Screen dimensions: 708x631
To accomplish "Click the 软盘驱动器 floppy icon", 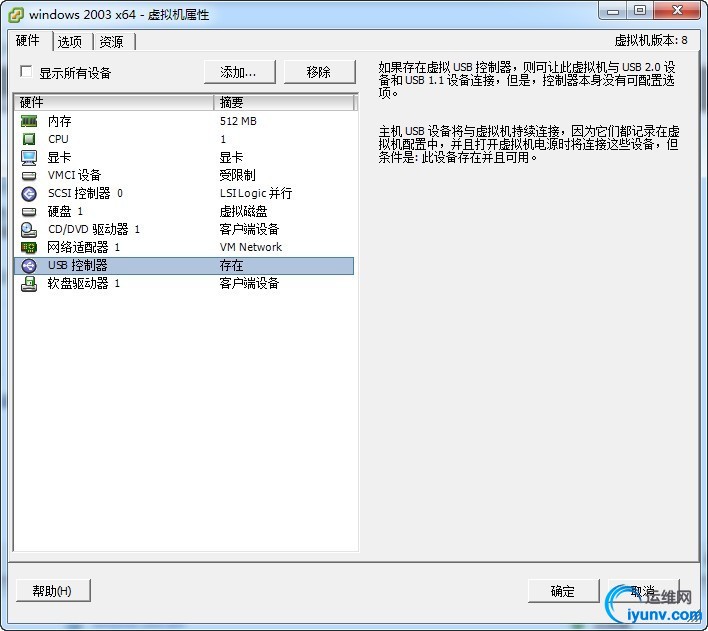I will click(29, 284).
